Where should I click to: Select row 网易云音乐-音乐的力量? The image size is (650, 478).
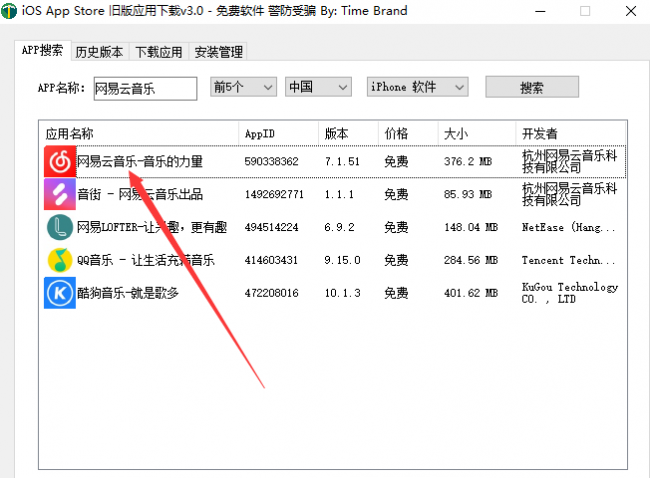click(335, 161)
